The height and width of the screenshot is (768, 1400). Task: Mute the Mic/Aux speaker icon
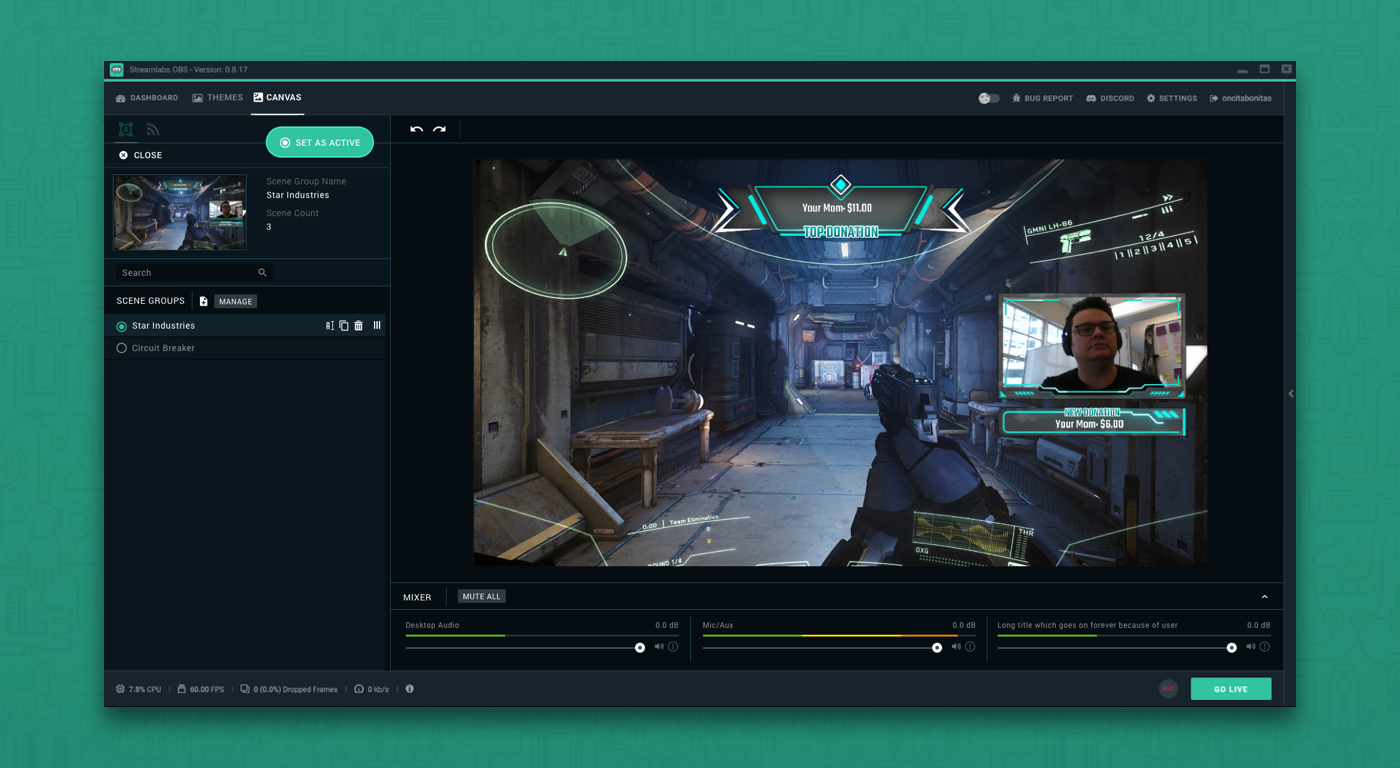[956, 647]
